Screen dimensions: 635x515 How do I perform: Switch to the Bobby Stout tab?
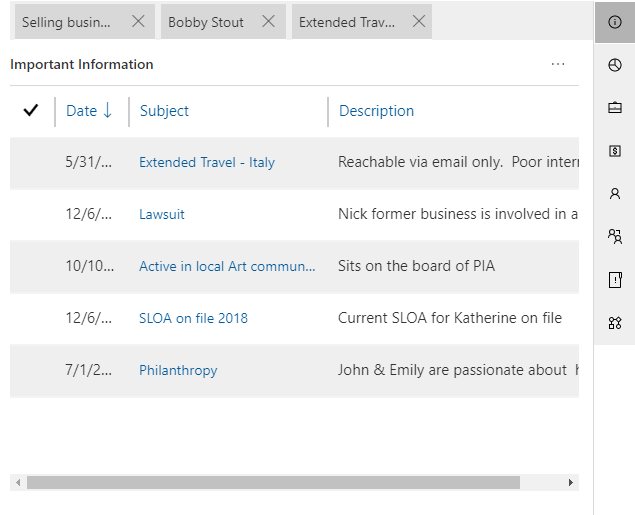tap(206, 22)
